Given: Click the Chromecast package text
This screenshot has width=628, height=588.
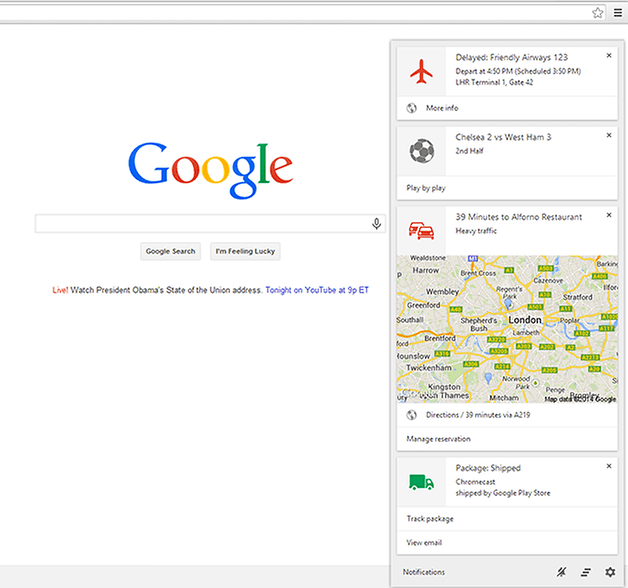Looking at the screenshot, I should [x=475, y=482].
